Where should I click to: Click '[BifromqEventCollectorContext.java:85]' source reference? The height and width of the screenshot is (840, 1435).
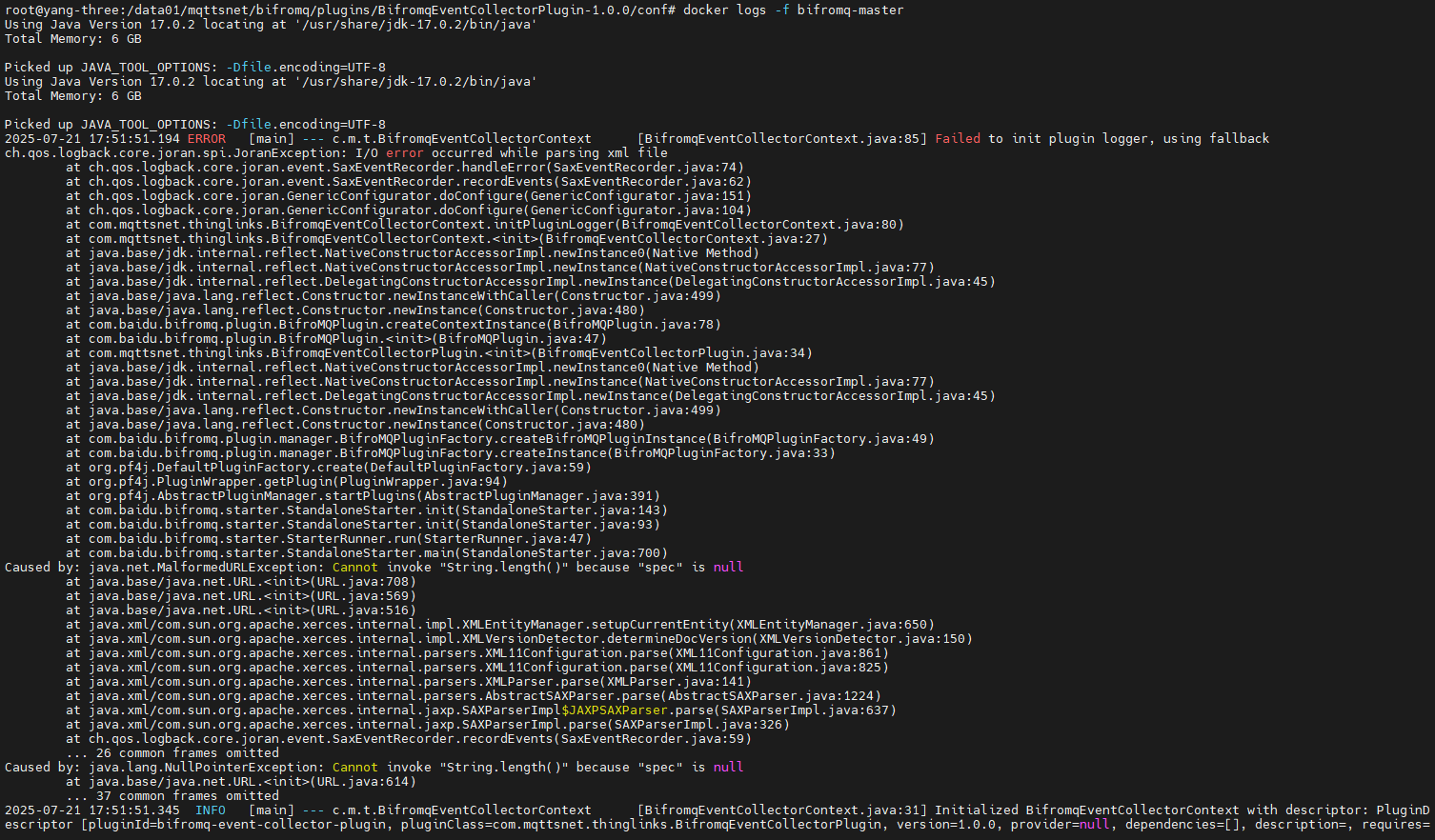pos(782,139)
